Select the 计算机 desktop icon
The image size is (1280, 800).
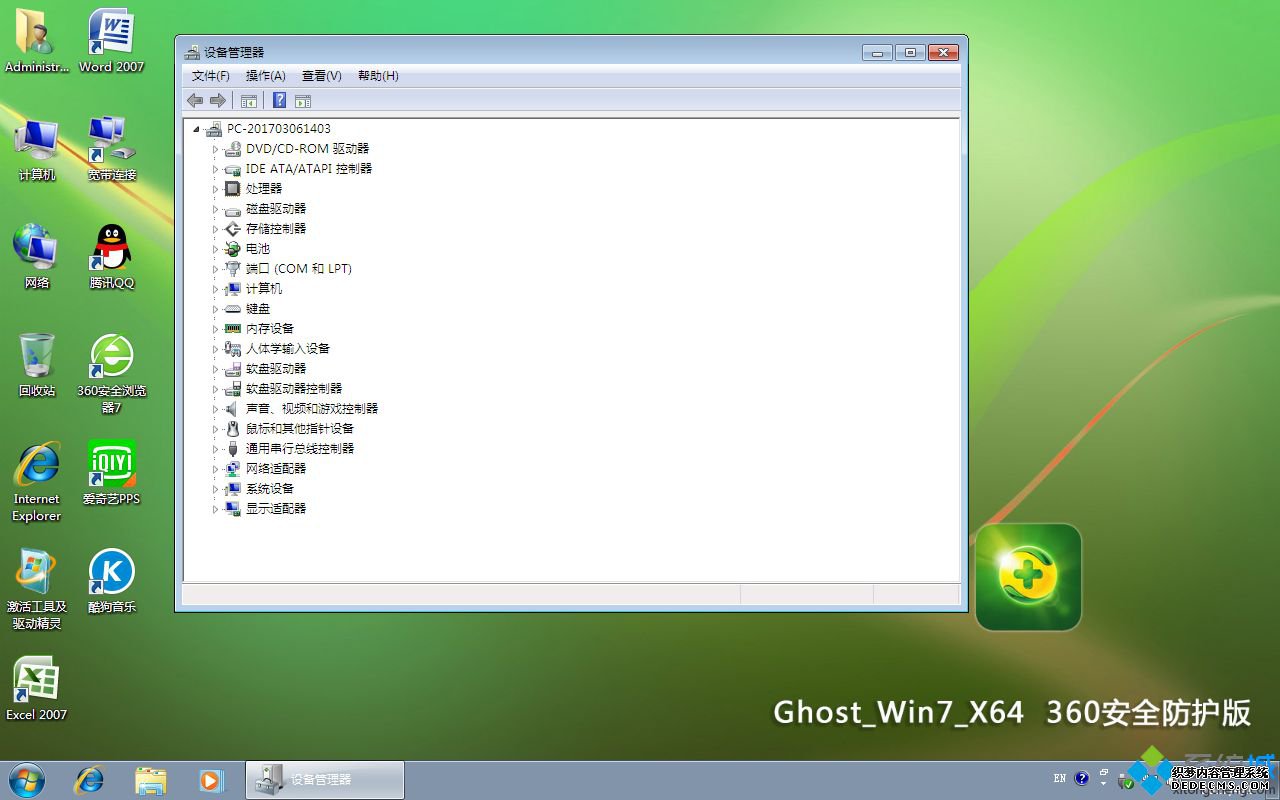point(37,149)
